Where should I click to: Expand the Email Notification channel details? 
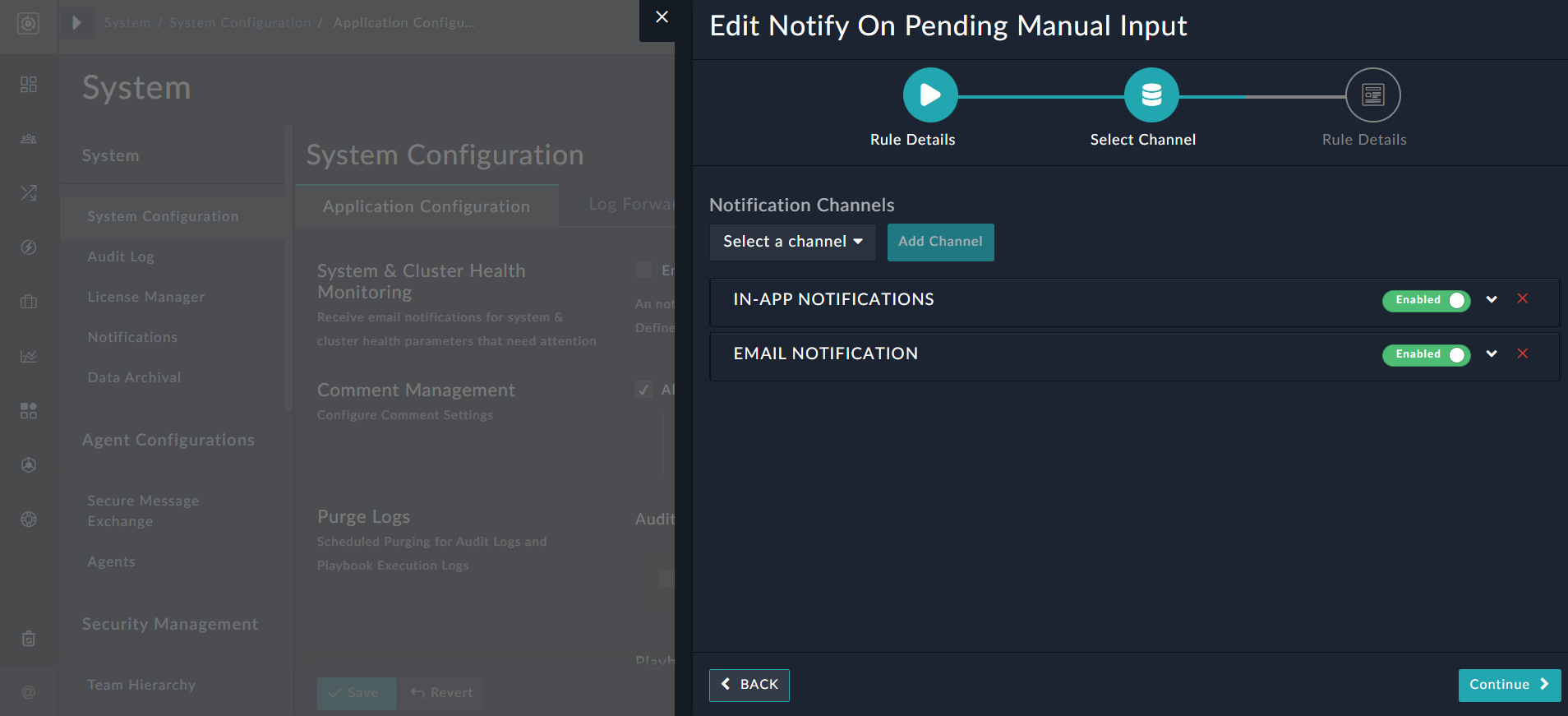(1492, 353)
